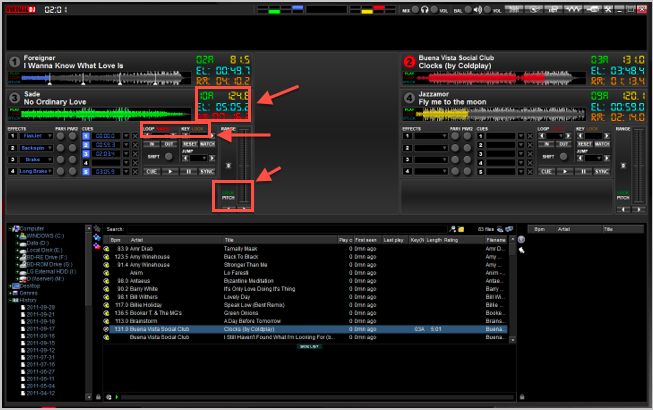Toggle left deck loop SMART mode

click(163, 129)
